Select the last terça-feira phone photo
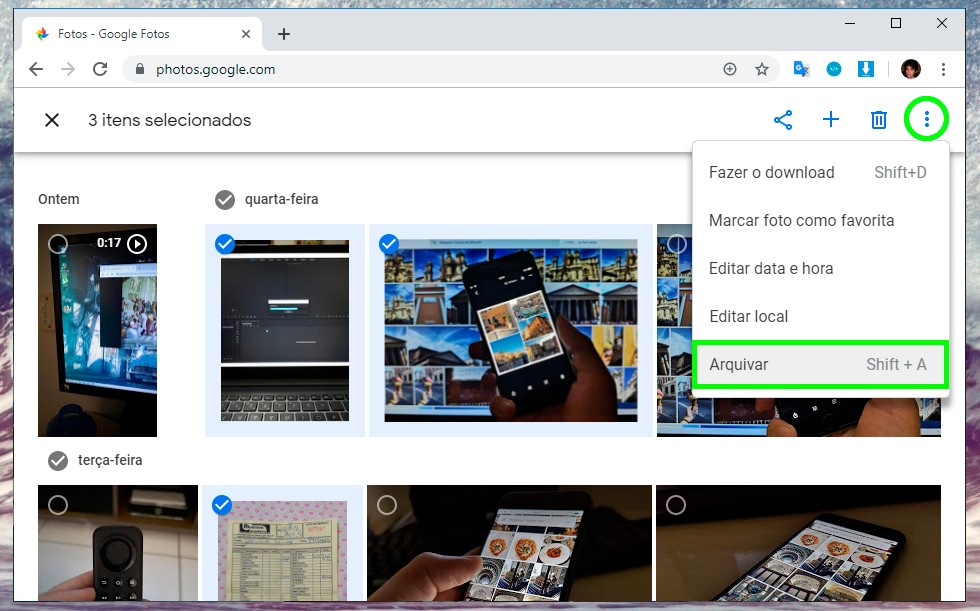 [x=676, y=505]
